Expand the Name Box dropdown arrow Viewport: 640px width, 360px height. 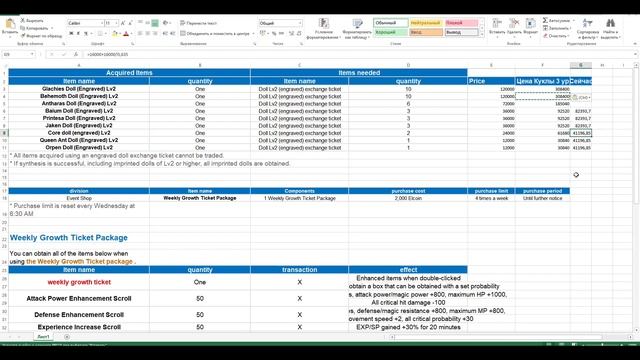point(32,54)
